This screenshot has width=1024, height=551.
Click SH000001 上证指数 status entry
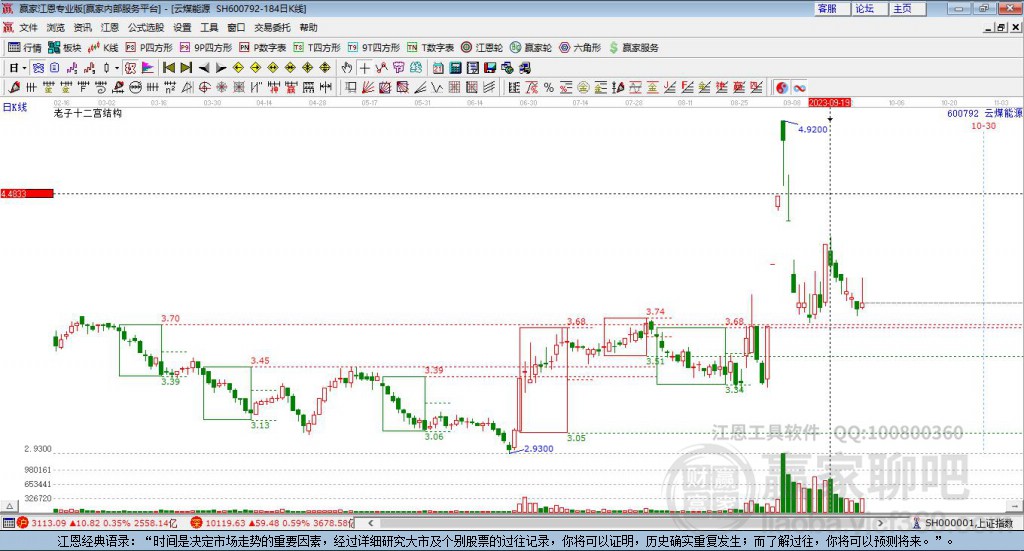(963, 523)
